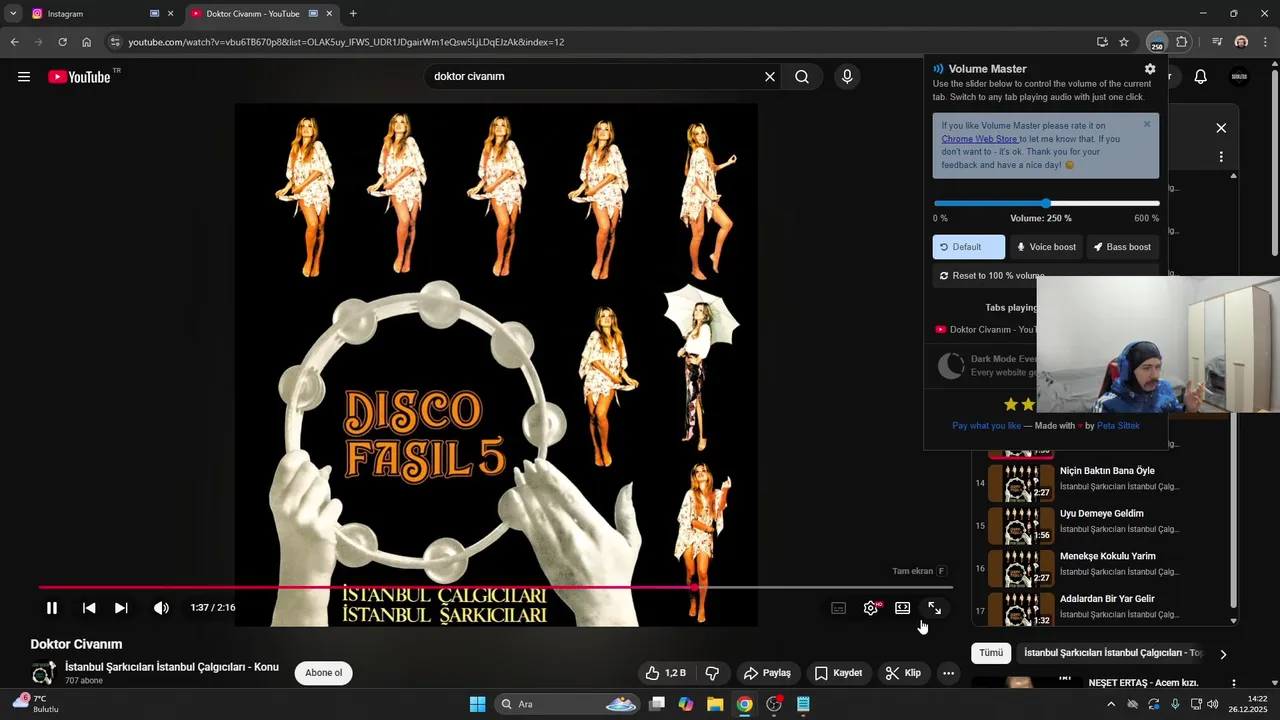Adjust the Volume Master volume slider
This screenshot has height=720, width=1280.
tap(1046, 203)
